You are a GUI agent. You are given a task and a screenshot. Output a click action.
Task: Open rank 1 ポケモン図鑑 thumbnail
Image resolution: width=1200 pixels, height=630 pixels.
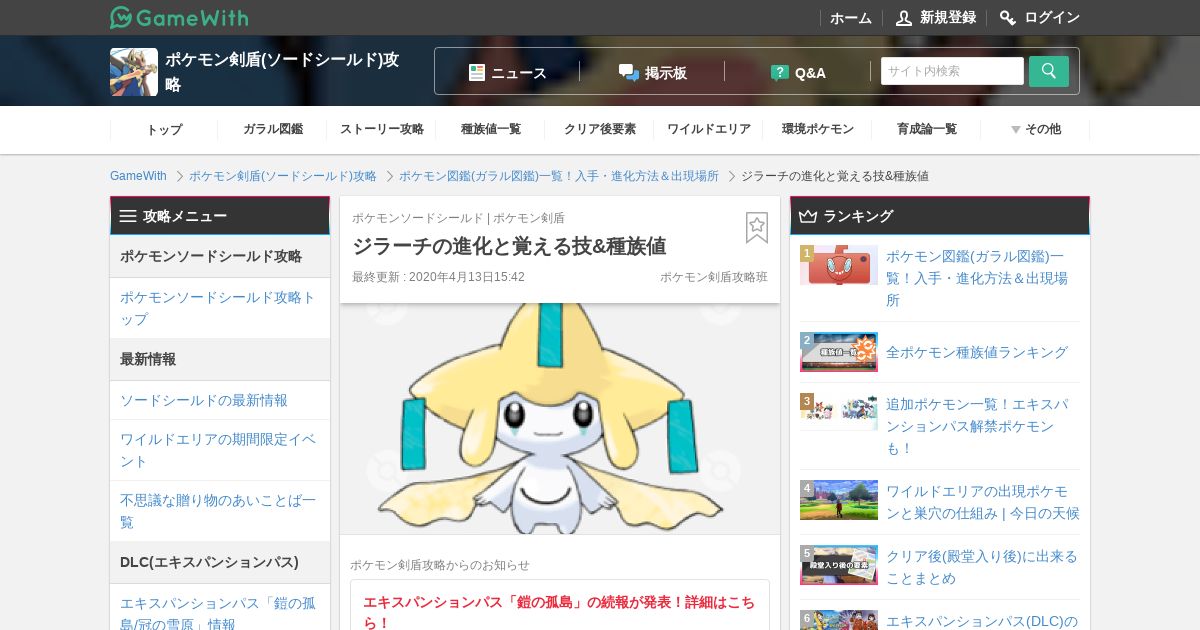[839, 265]
